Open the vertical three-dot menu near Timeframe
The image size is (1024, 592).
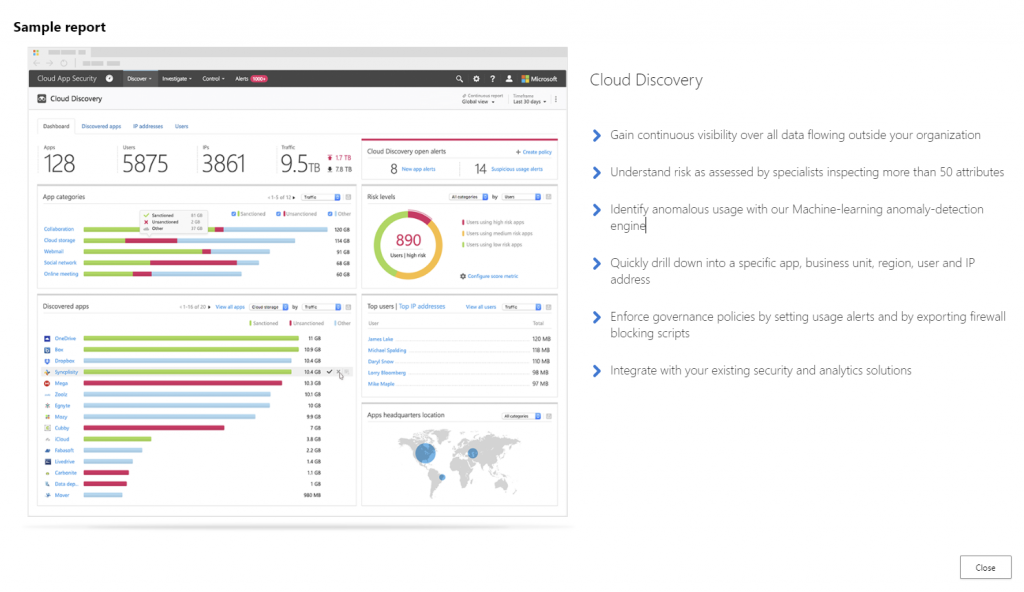click(x=556, y=99)
